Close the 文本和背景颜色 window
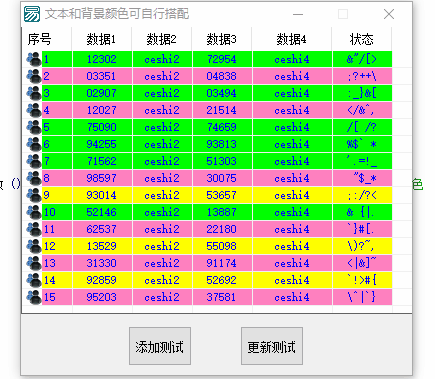Screen dimensions: 435x379 pos(389,14)
